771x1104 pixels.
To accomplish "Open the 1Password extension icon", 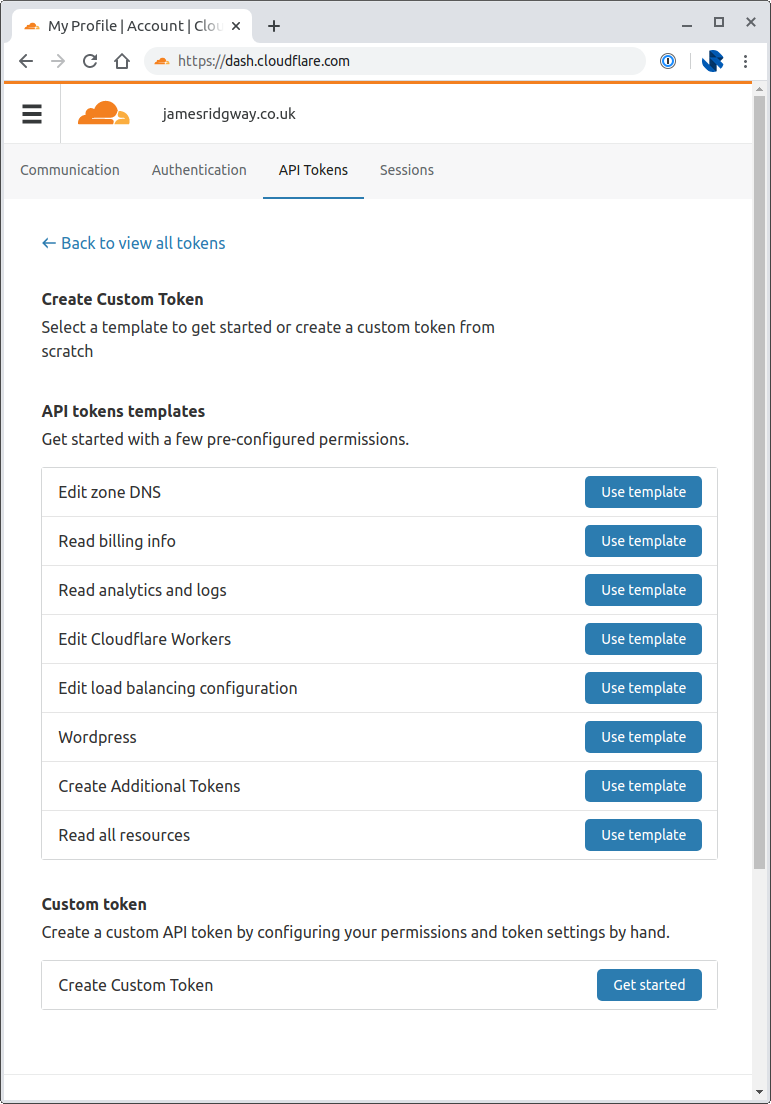I will tap(668, 61).
